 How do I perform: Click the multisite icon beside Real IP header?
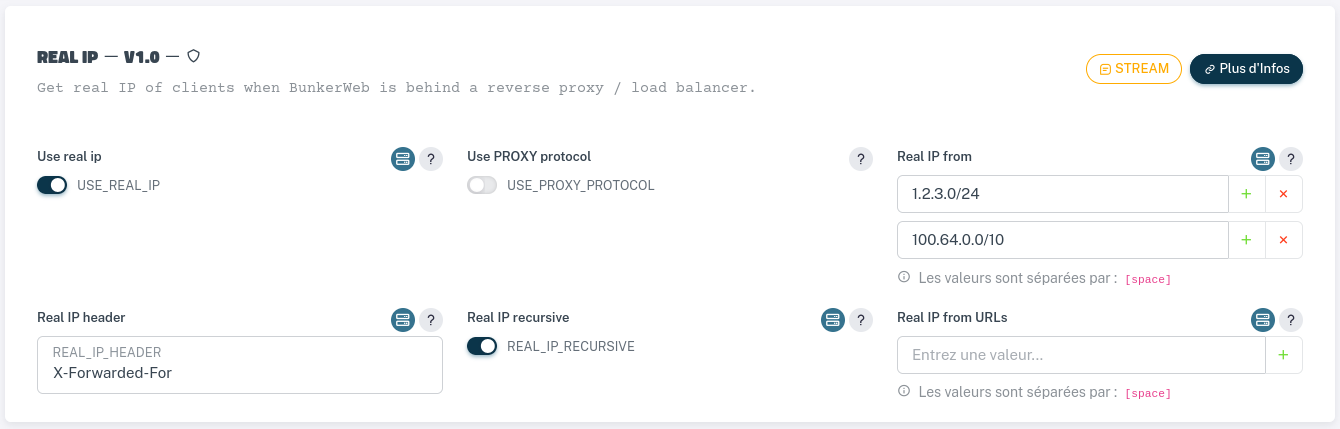tap(403, 320)
